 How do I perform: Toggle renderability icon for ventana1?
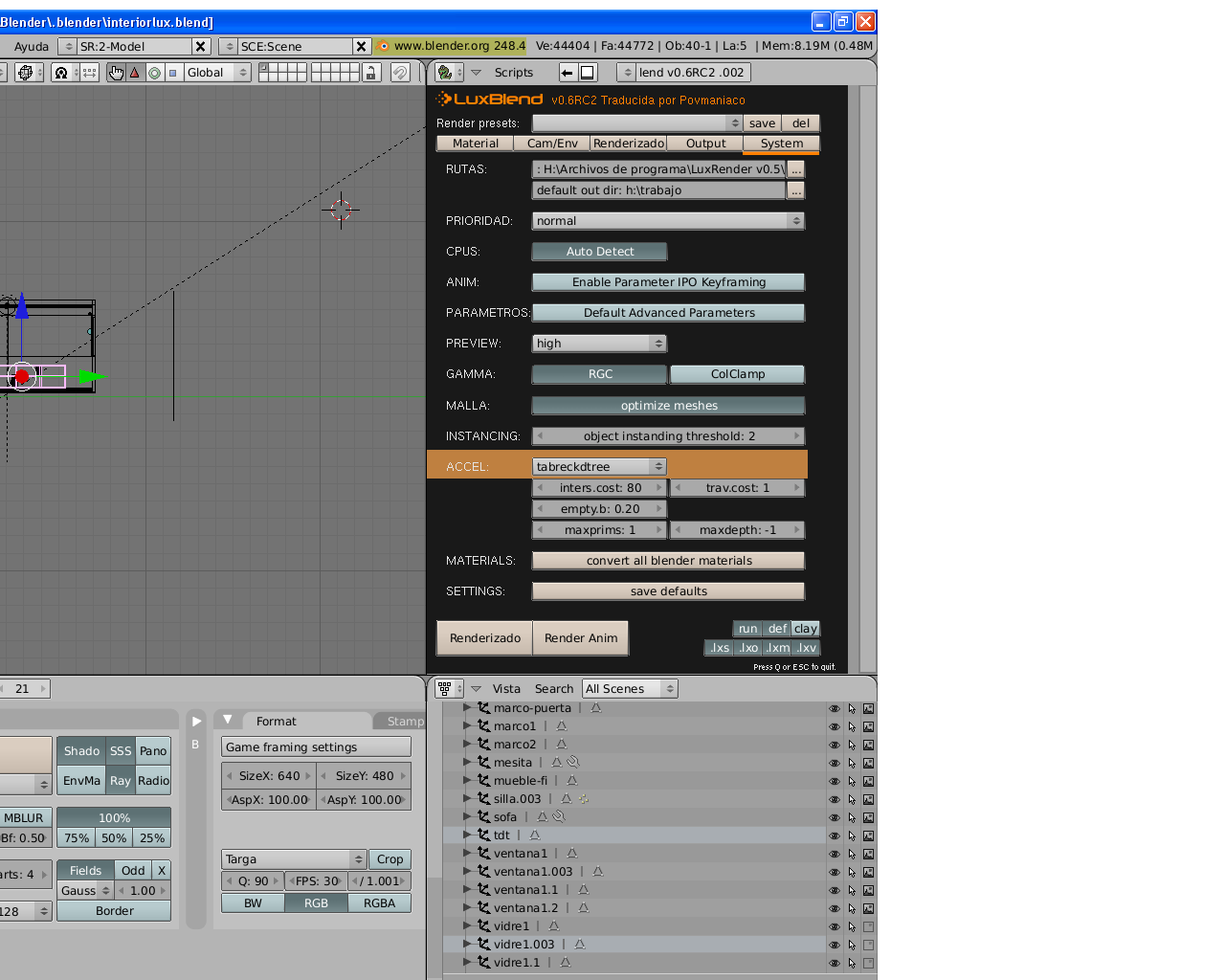click(x=868, y=854)
